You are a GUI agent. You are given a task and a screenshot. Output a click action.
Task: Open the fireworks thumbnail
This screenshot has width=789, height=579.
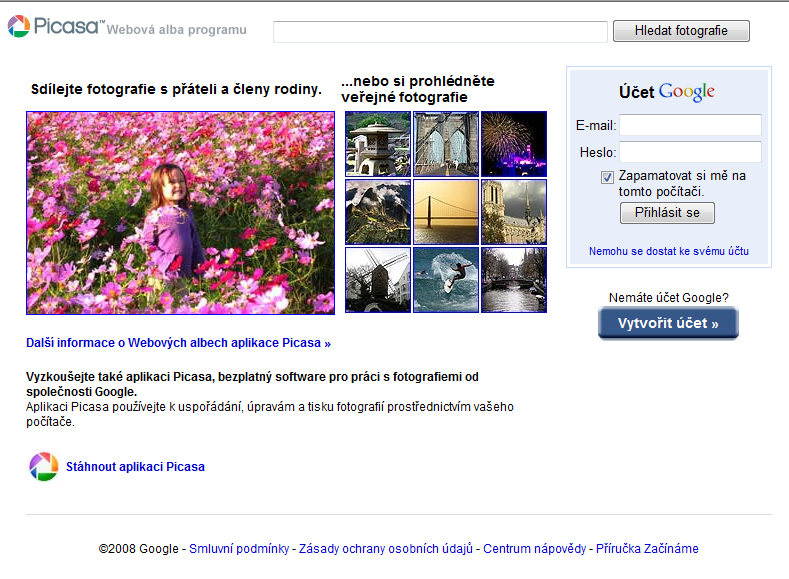pos(514,144)
